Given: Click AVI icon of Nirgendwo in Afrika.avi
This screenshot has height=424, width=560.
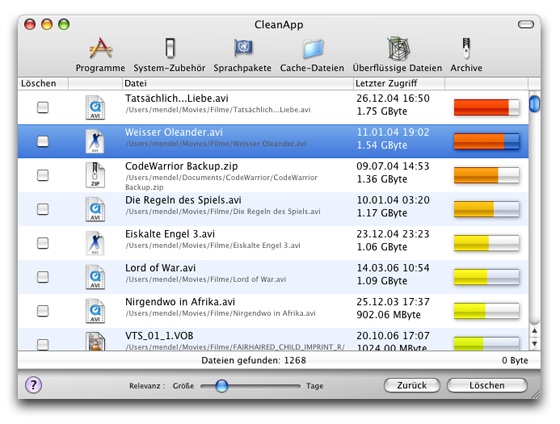Looking at the screenshot, I should click(x=95, y=311).
